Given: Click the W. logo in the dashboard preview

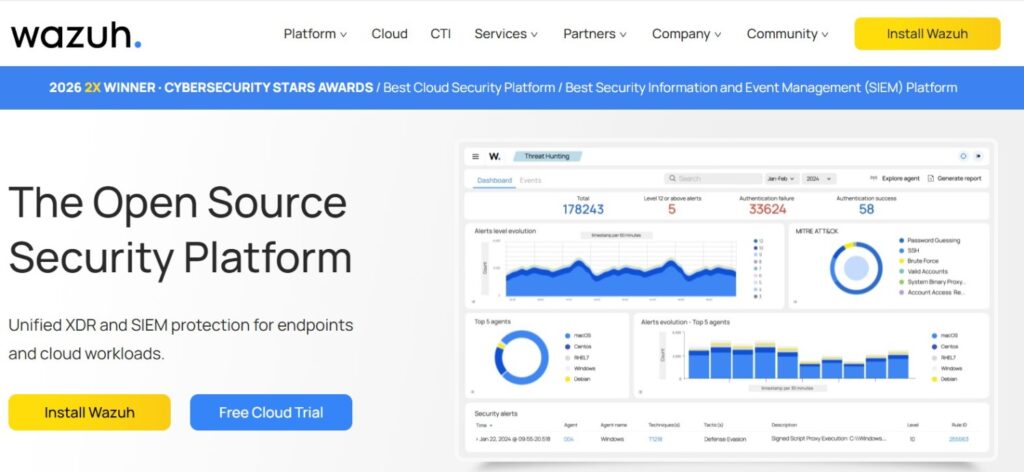Looking at the screenshot, I should point(494,157).
